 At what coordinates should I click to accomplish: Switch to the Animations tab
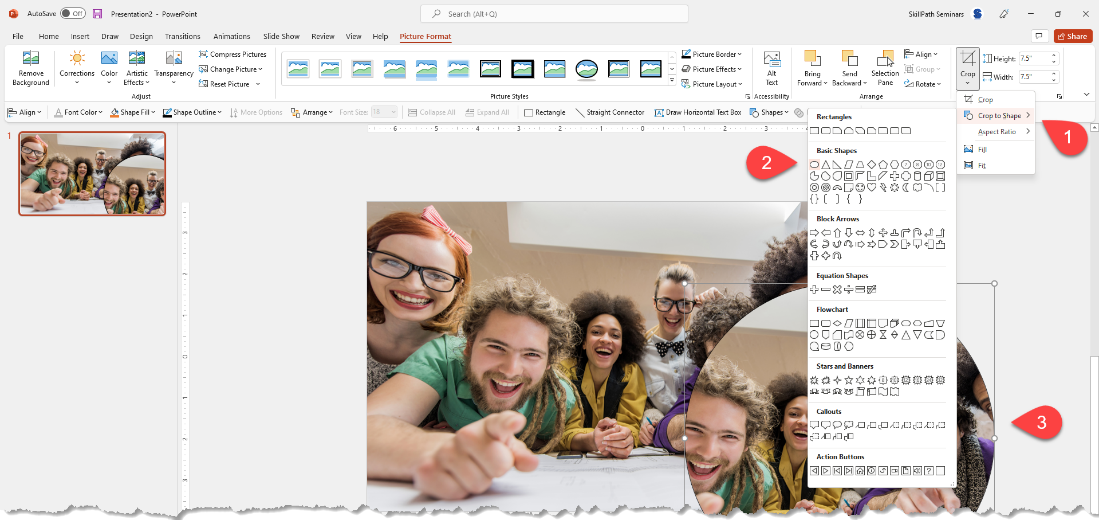point(232,36)
